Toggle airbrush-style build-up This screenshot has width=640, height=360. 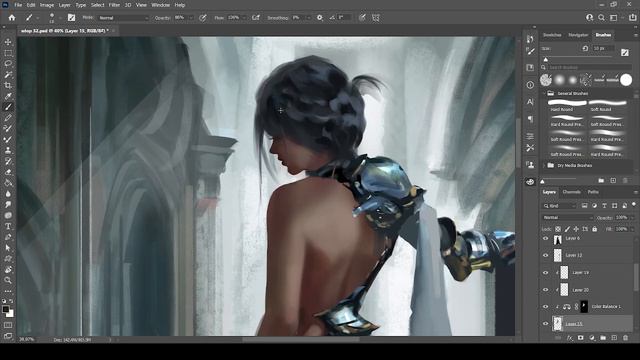(x=256, y=18)
